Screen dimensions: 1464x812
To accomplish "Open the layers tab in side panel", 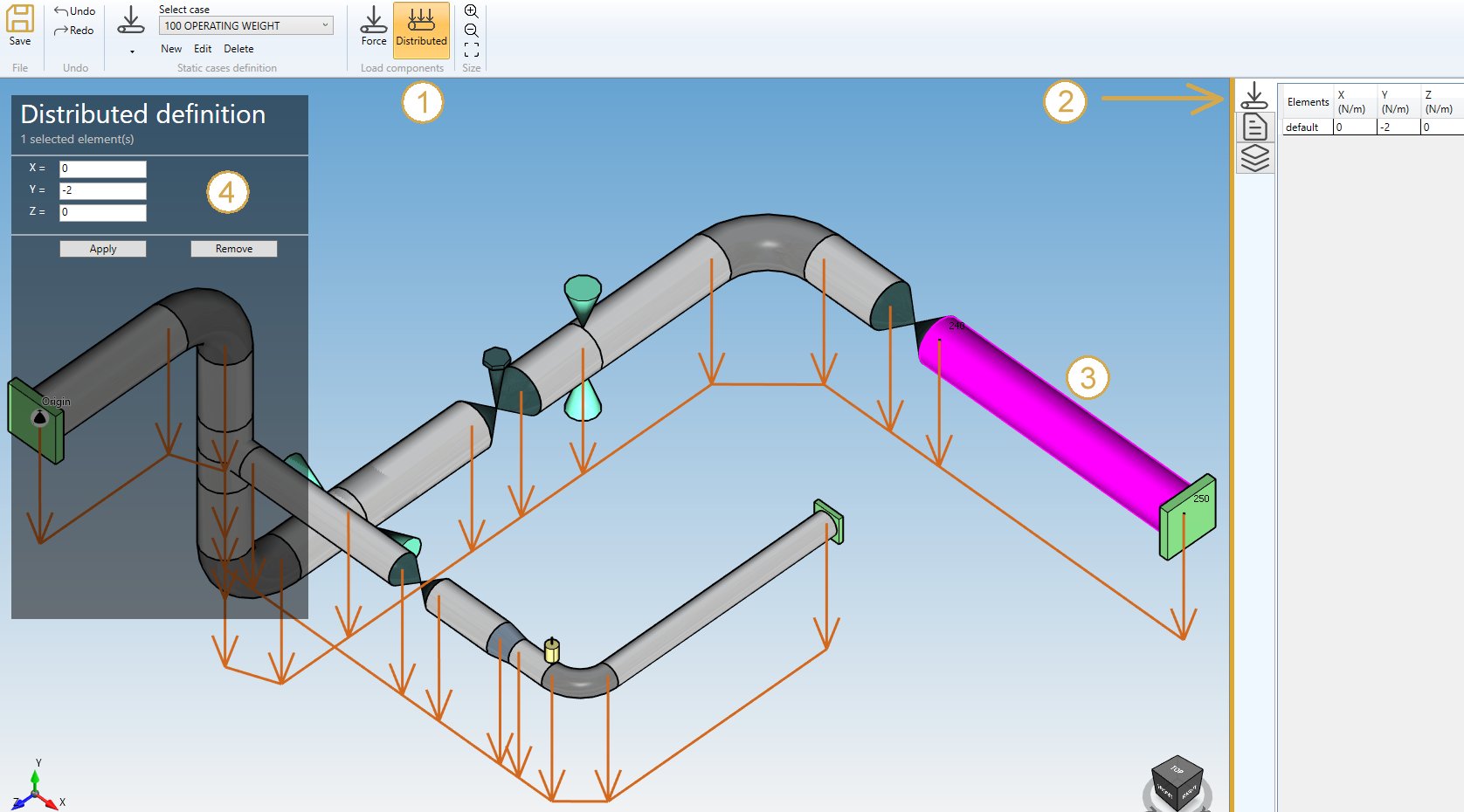I will [x=1255, y=158].
